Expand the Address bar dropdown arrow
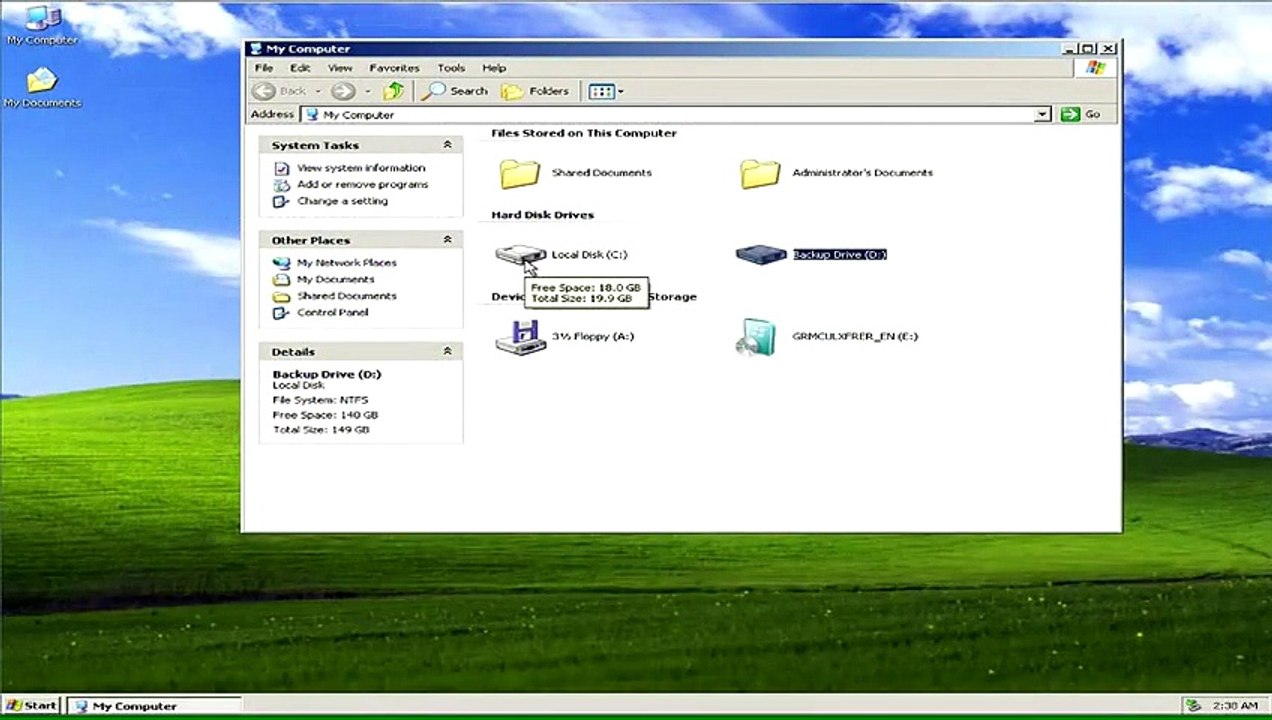The width and height of the screenshot is (1272, 720). 1042,115
